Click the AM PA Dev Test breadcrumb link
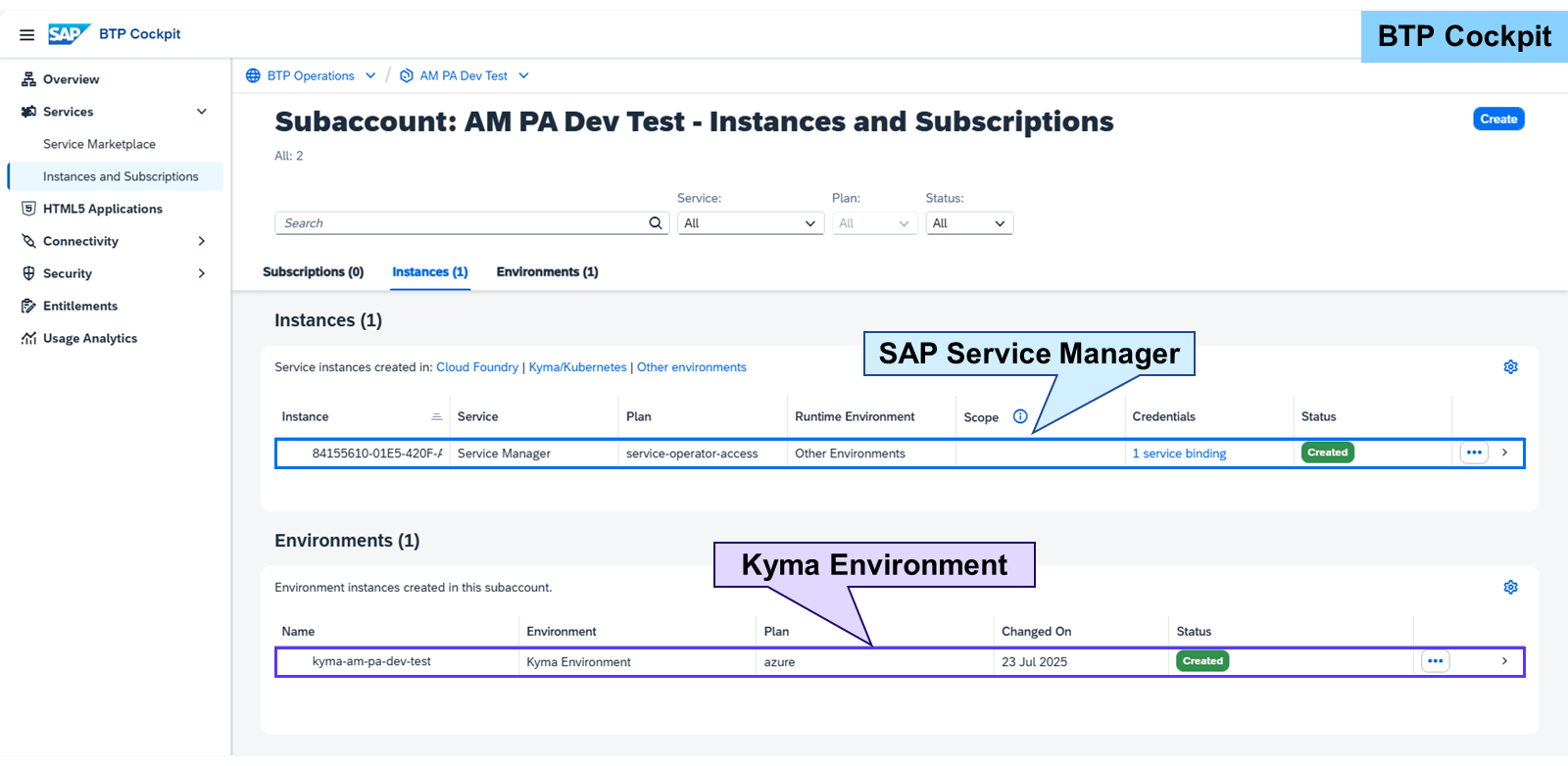This screenshot has height=766, width=1568. pyautogui.click(x=464, y=75)
